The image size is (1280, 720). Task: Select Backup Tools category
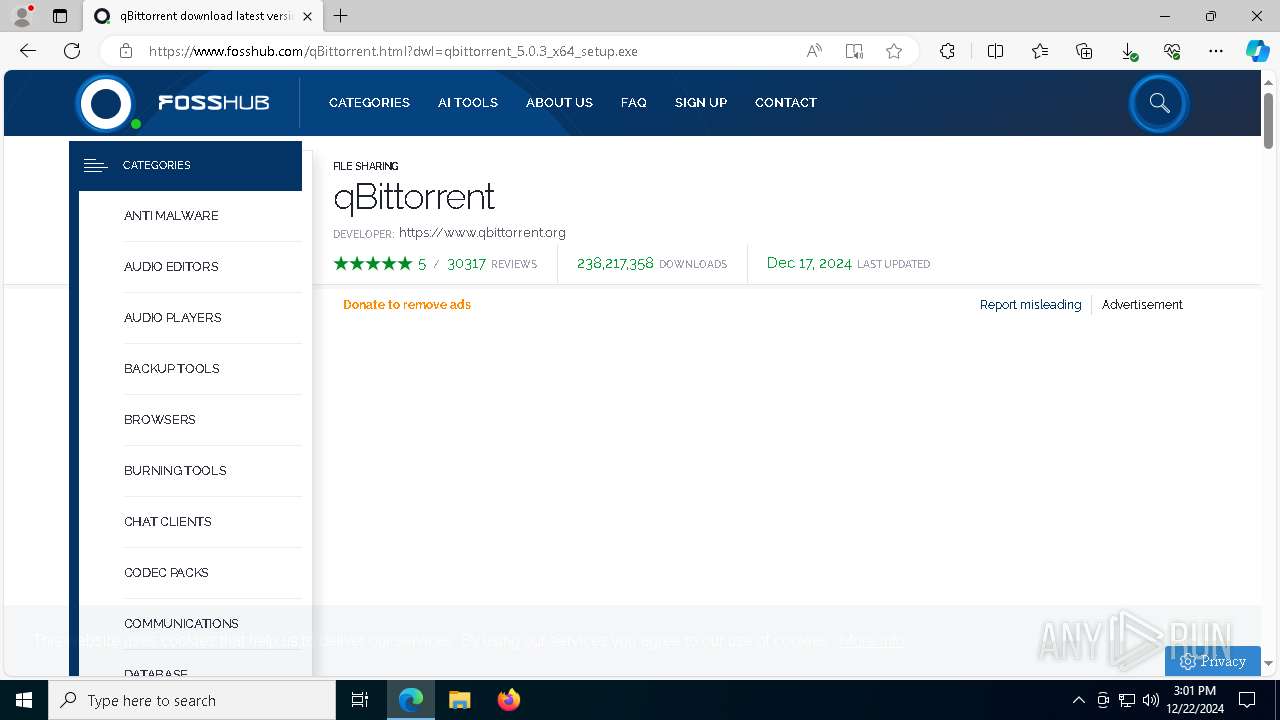(x=172, y=369)
